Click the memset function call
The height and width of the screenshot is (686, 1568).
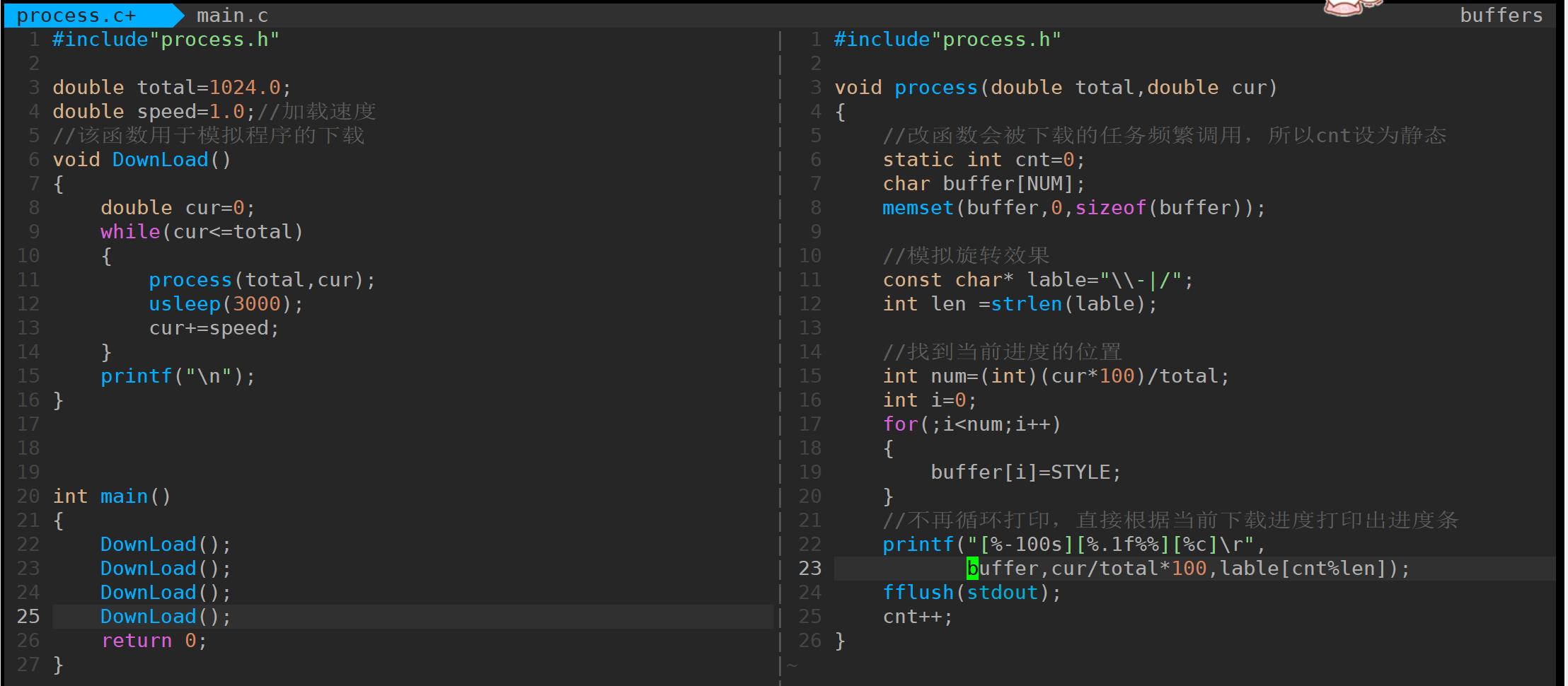point(918,208)
